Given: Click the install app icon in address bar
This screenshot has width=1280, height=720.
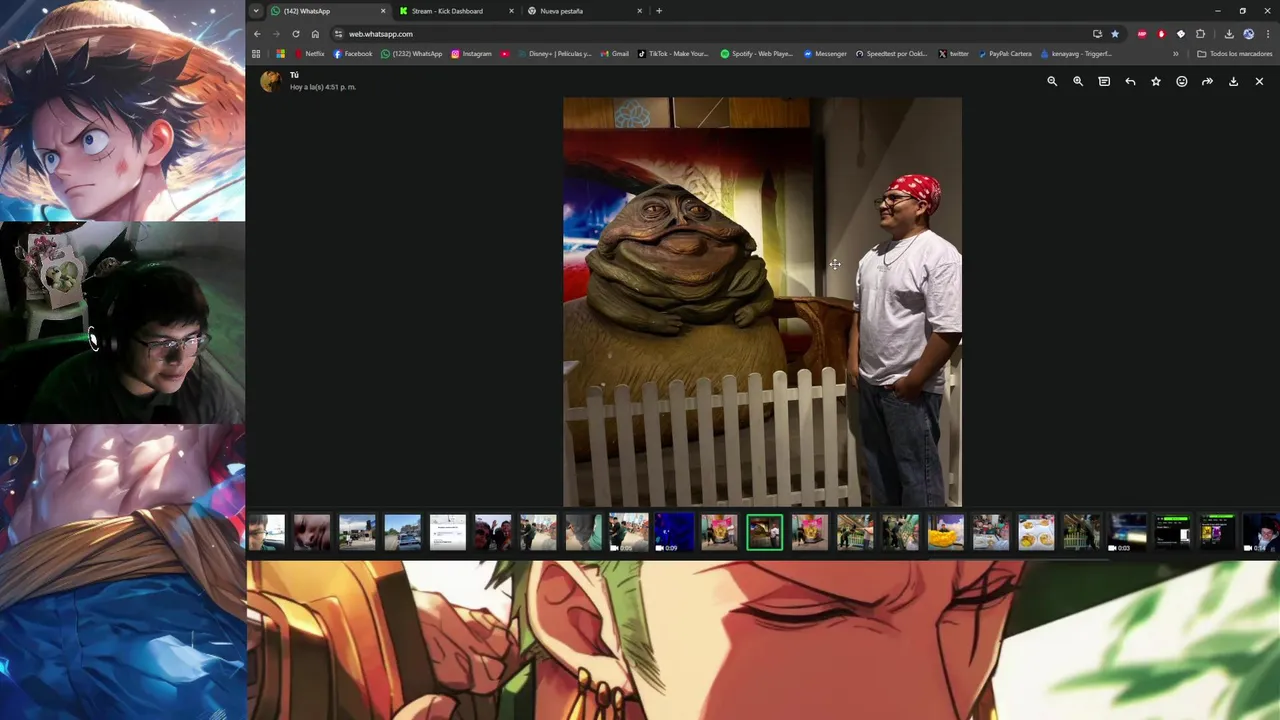Looking at the screenshot, I should click(x=1097, y=34).
